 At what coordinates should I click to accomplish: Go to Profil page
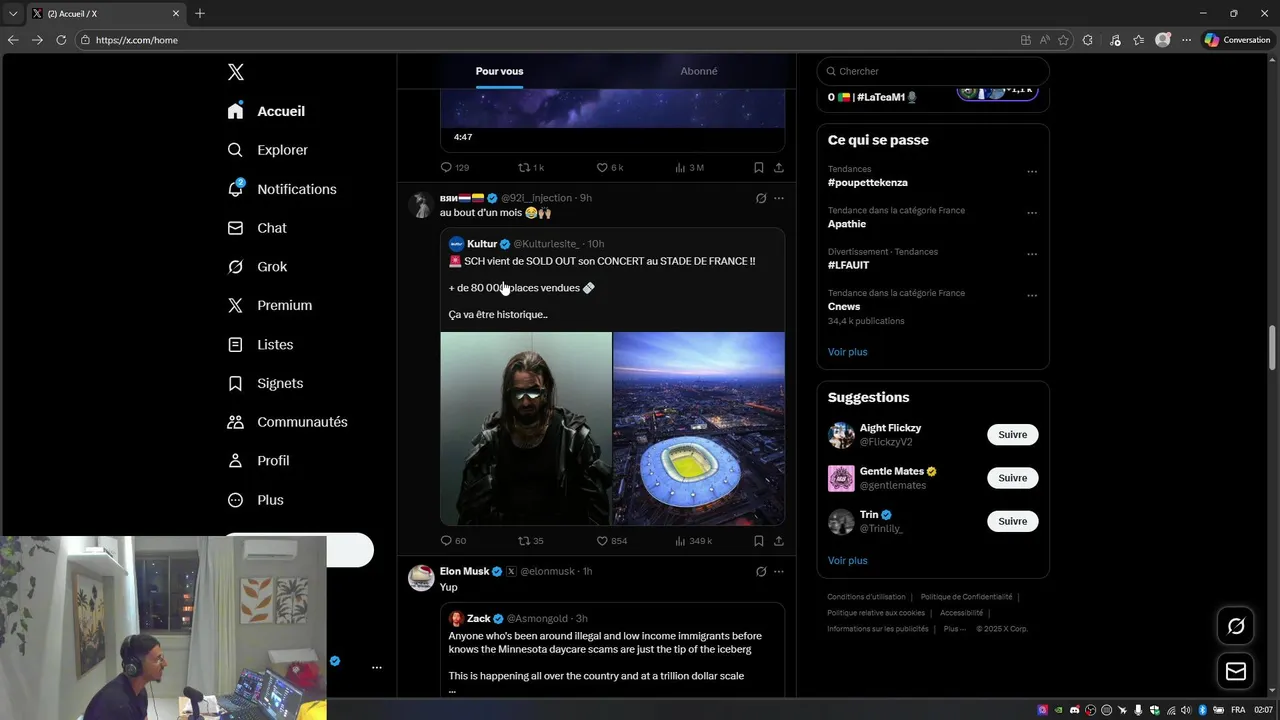click(258, 461)
